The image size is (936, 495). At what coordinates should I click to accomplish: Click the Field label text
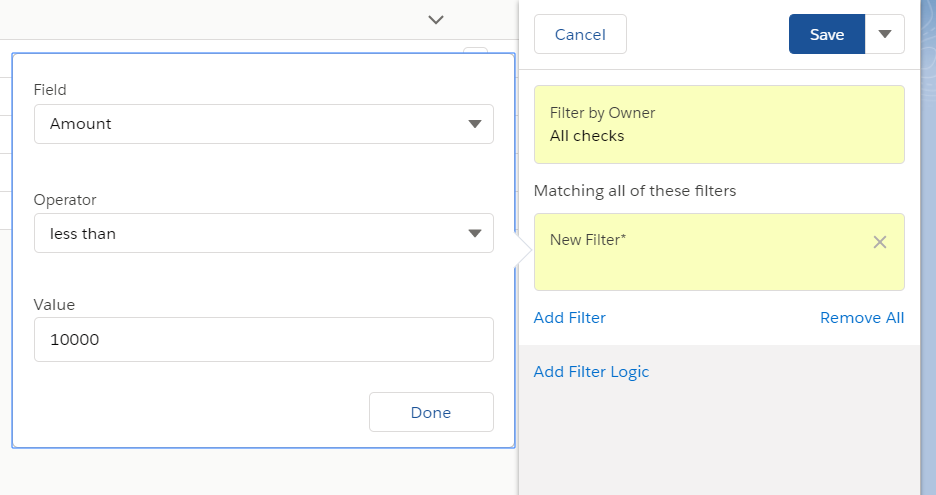point(50,90)
